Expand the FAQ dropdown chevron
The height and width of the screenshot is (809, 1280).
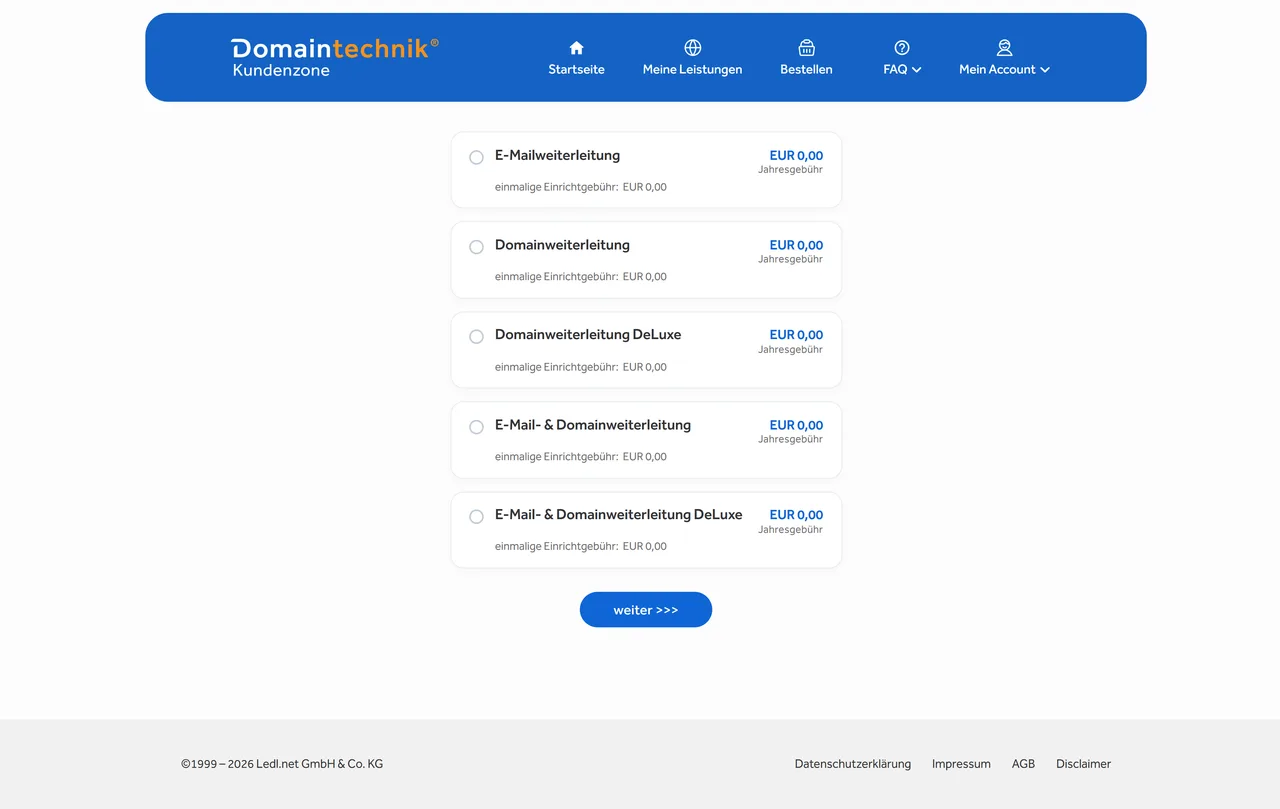pyautogui.click(x=917, y=70)
